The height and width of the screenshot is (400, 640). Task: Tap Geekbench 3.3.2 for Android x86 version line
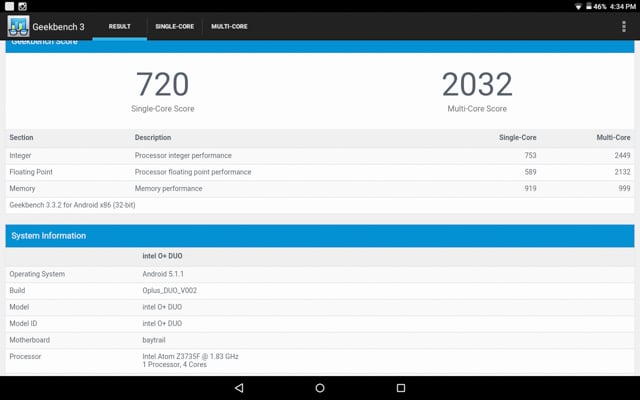[72, 205]
